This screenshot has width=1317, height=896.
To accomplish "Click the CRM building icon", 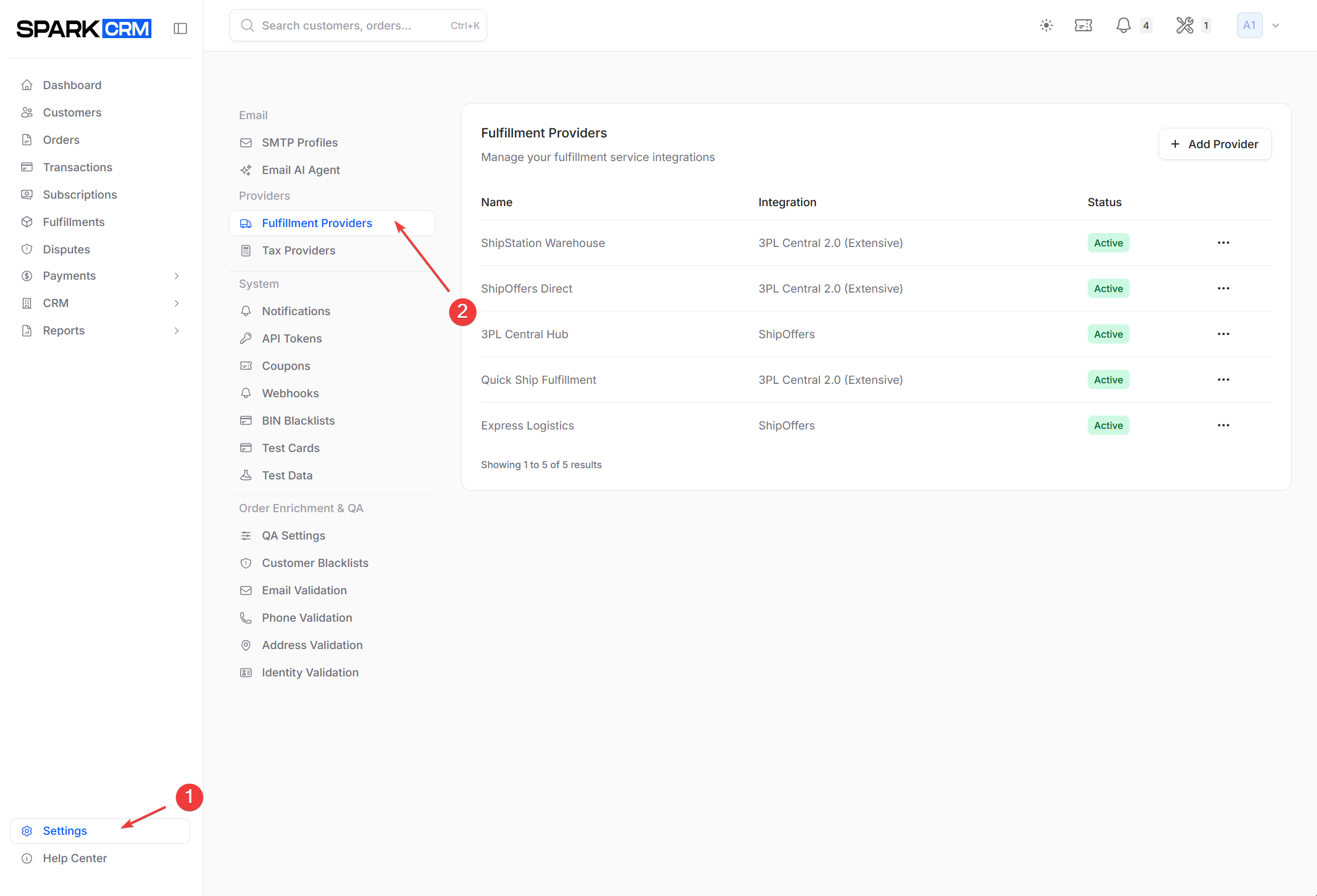I will pos(27,303).
